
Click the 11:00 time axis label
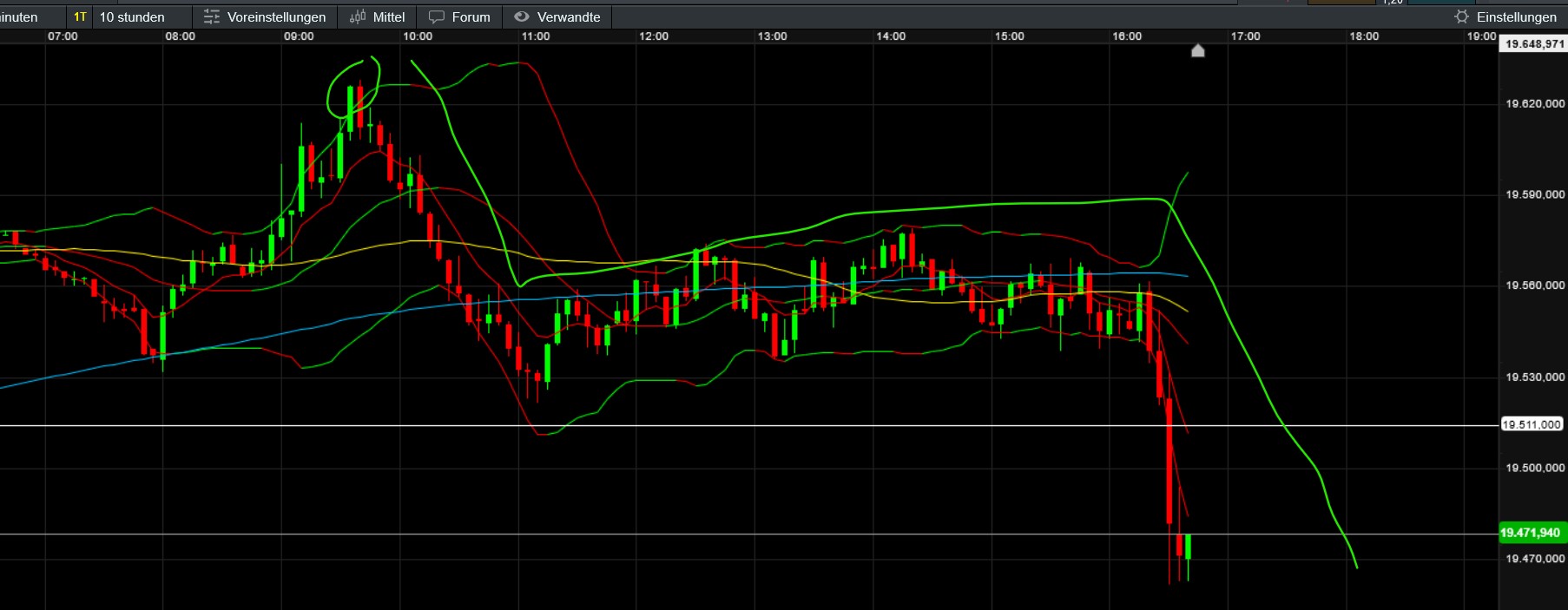point(536,36)
